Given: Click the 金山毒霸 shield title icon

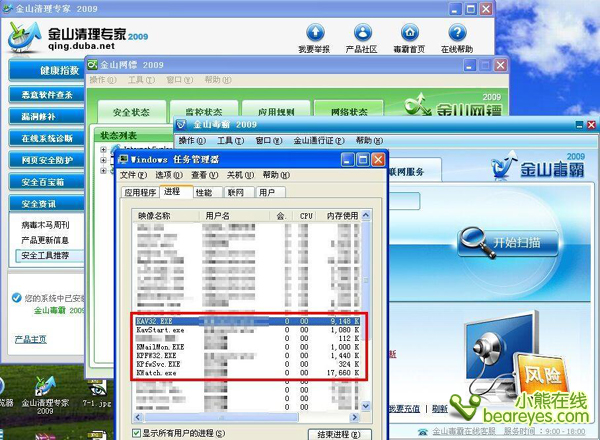Looking at the screenshot, I should tap(181, 125).
